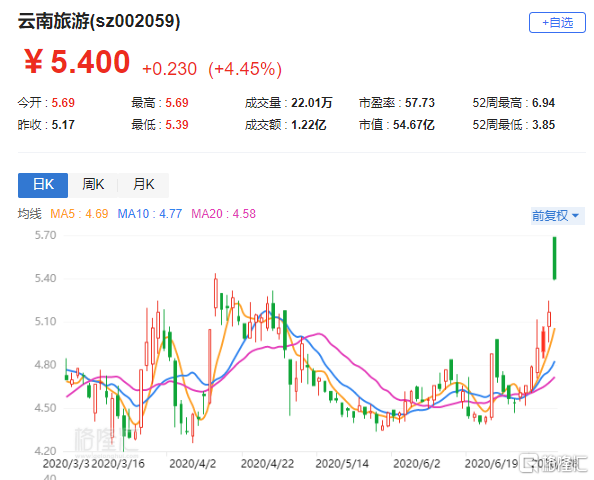Click the 成交量 value 22.01万
594x480 pixels.
click(311, 103)
